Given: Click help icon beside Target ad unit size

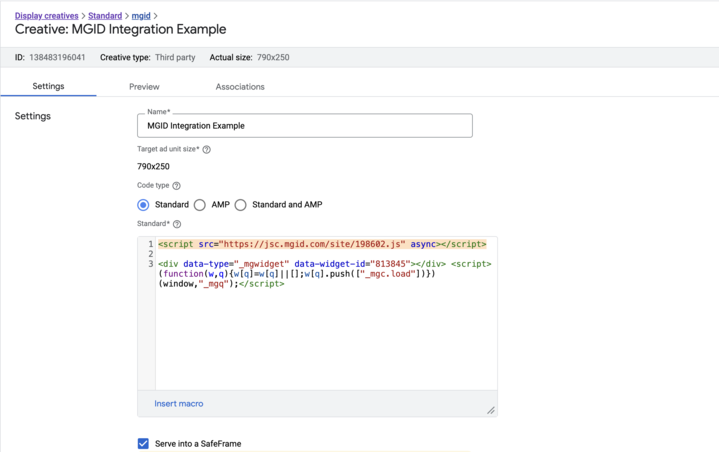Looking at the screenshot, I should 207,149.
